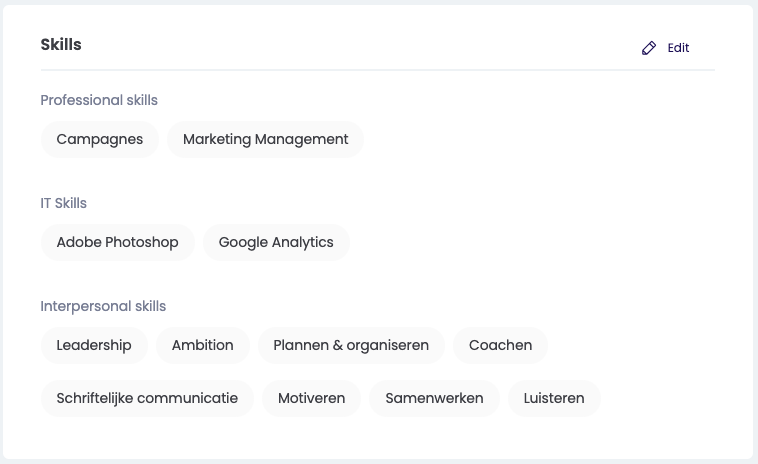Click the Samenwerken skill chip
The height and width of the screenshot is (464, 758).
coord(434,398)
